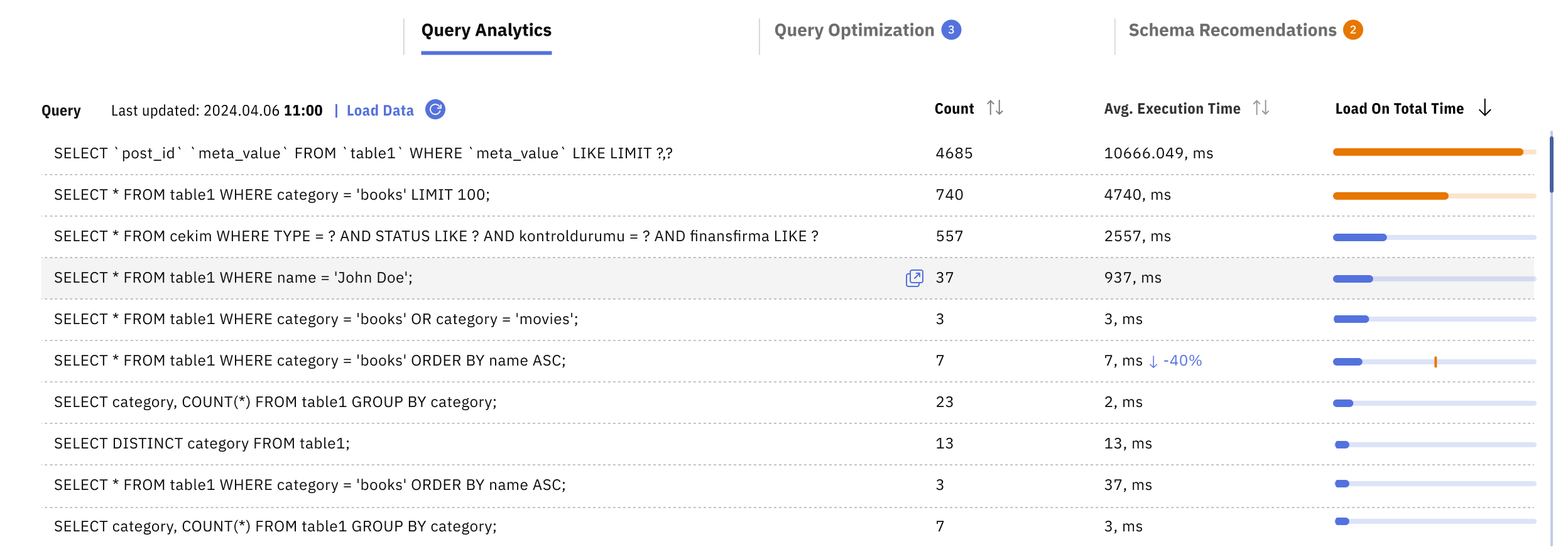The width and height of the screenshot is (1568, 554).
Task: Select the cekim WHERE TYPE query row
Action: coord(436,237)
